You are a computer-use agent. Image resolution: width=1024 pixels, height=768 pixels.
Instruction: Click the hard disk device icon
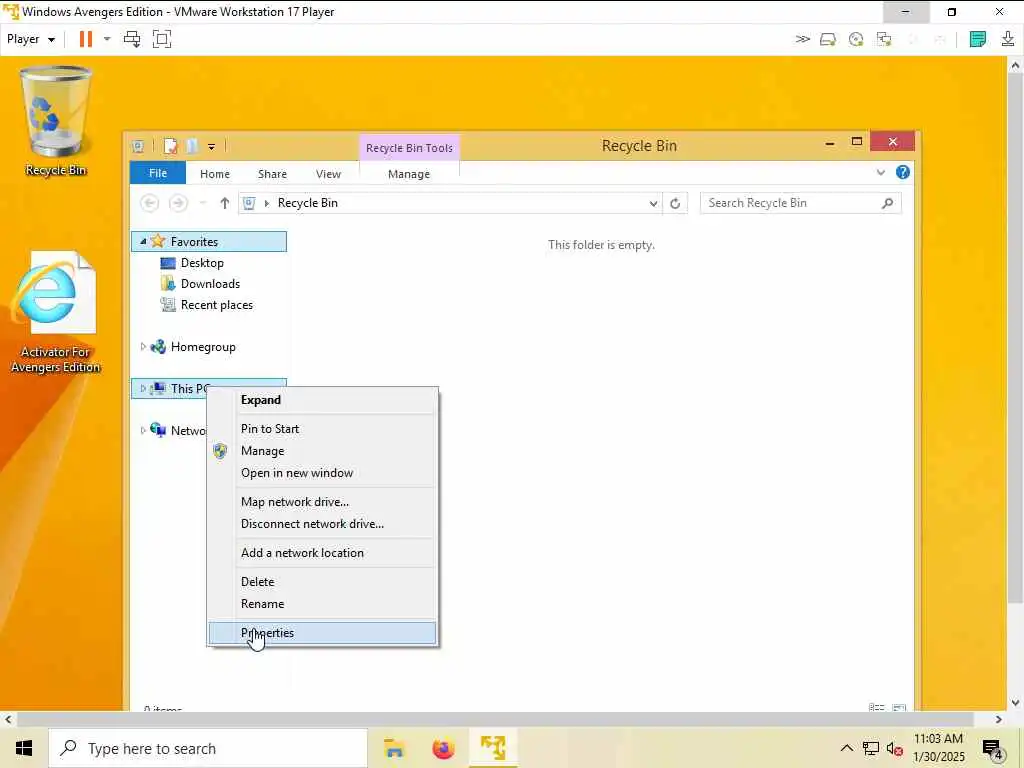coord(828,39)
